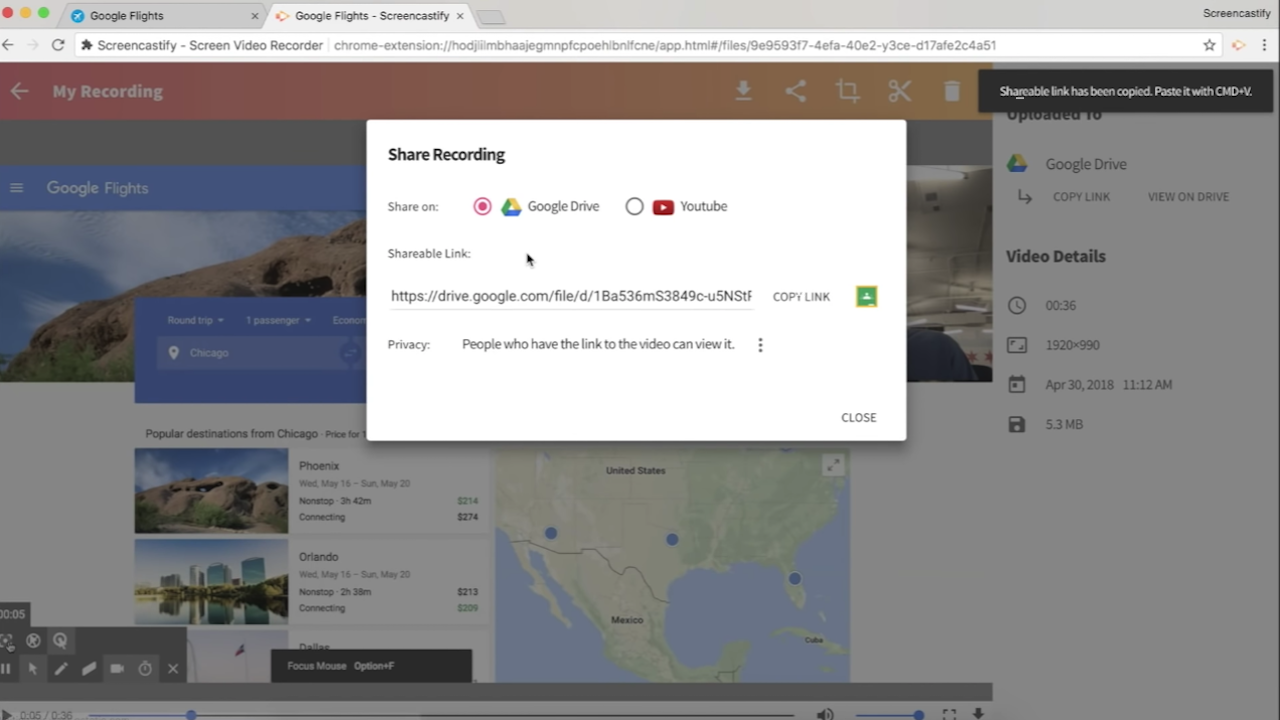
Task: Switch to the first Google Flights tab
Action: 160,16
